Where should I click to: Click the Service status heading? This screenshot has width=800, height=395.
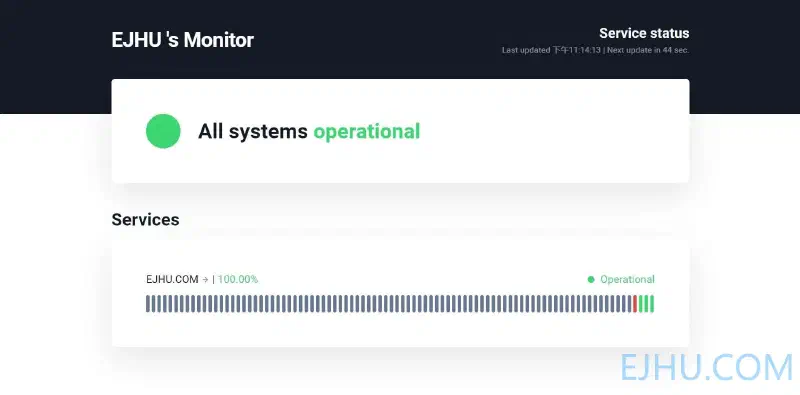point(644,33)
